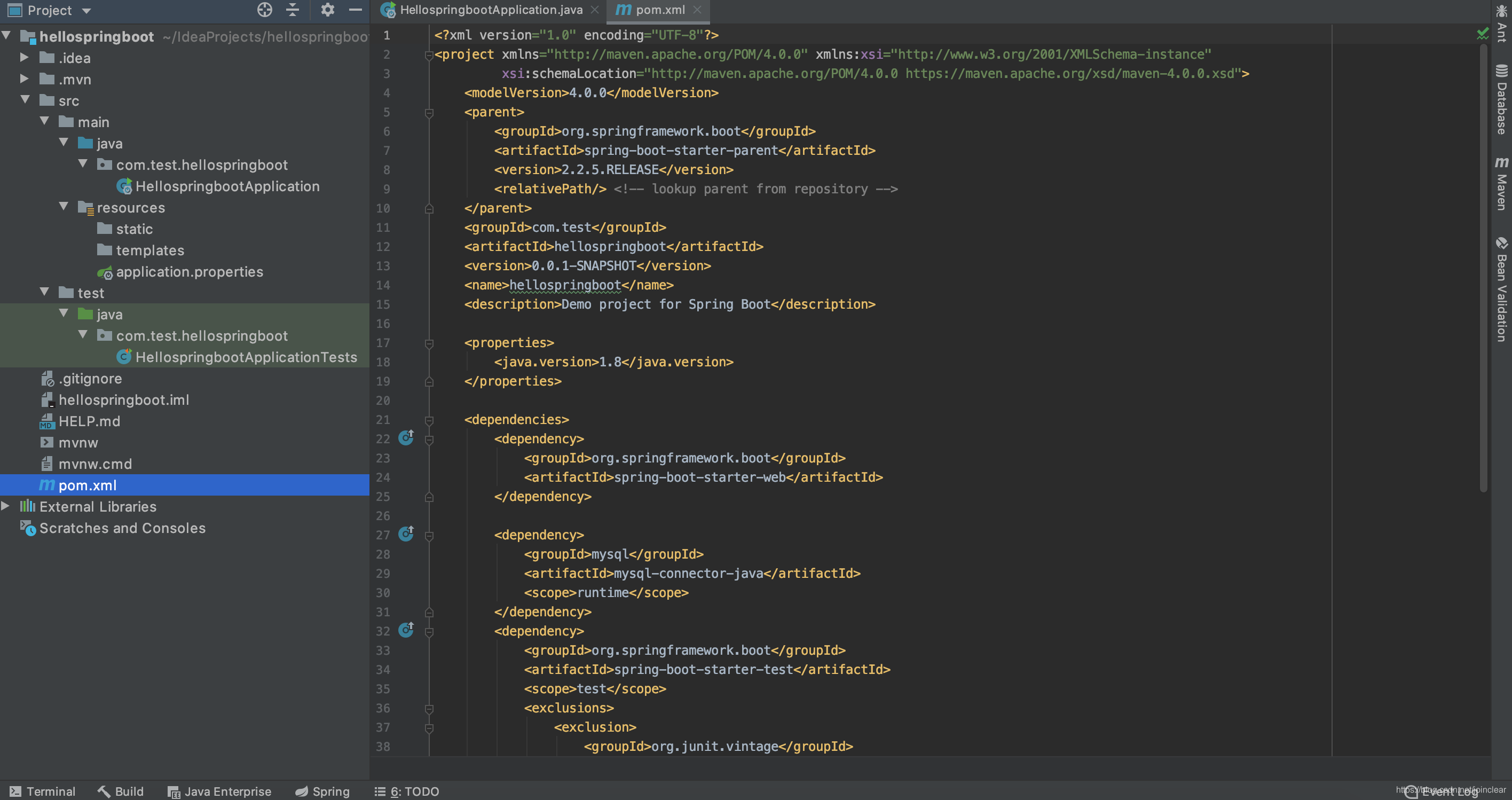Screen dimensions: 1512x800
Task: Select HellospringbootApplicationTests class
Action: pos(246,357)
